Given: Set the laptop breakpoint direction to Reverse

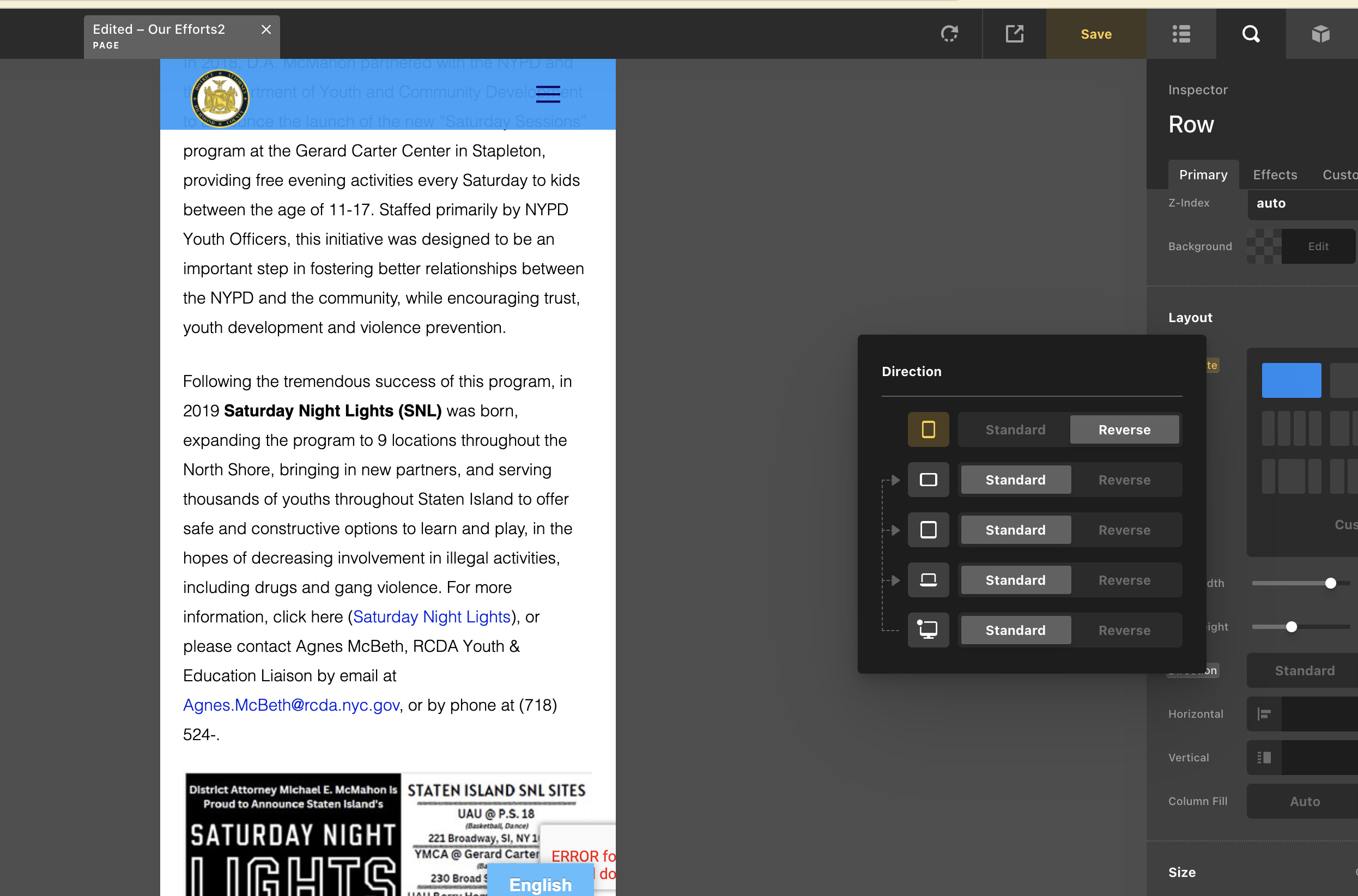Looking at the screenshot, I should point(1124,579).
